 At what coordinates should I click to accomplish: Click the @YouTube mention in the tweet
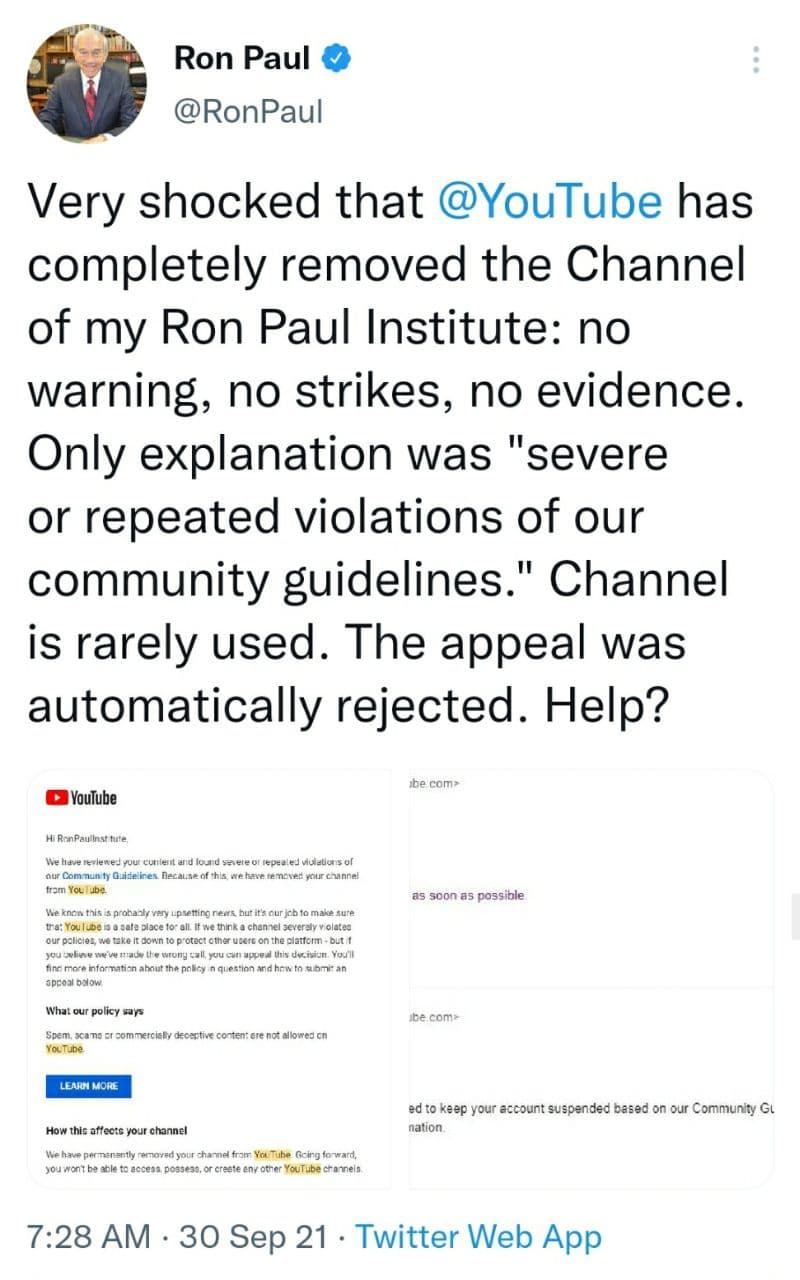pos(550,203)
